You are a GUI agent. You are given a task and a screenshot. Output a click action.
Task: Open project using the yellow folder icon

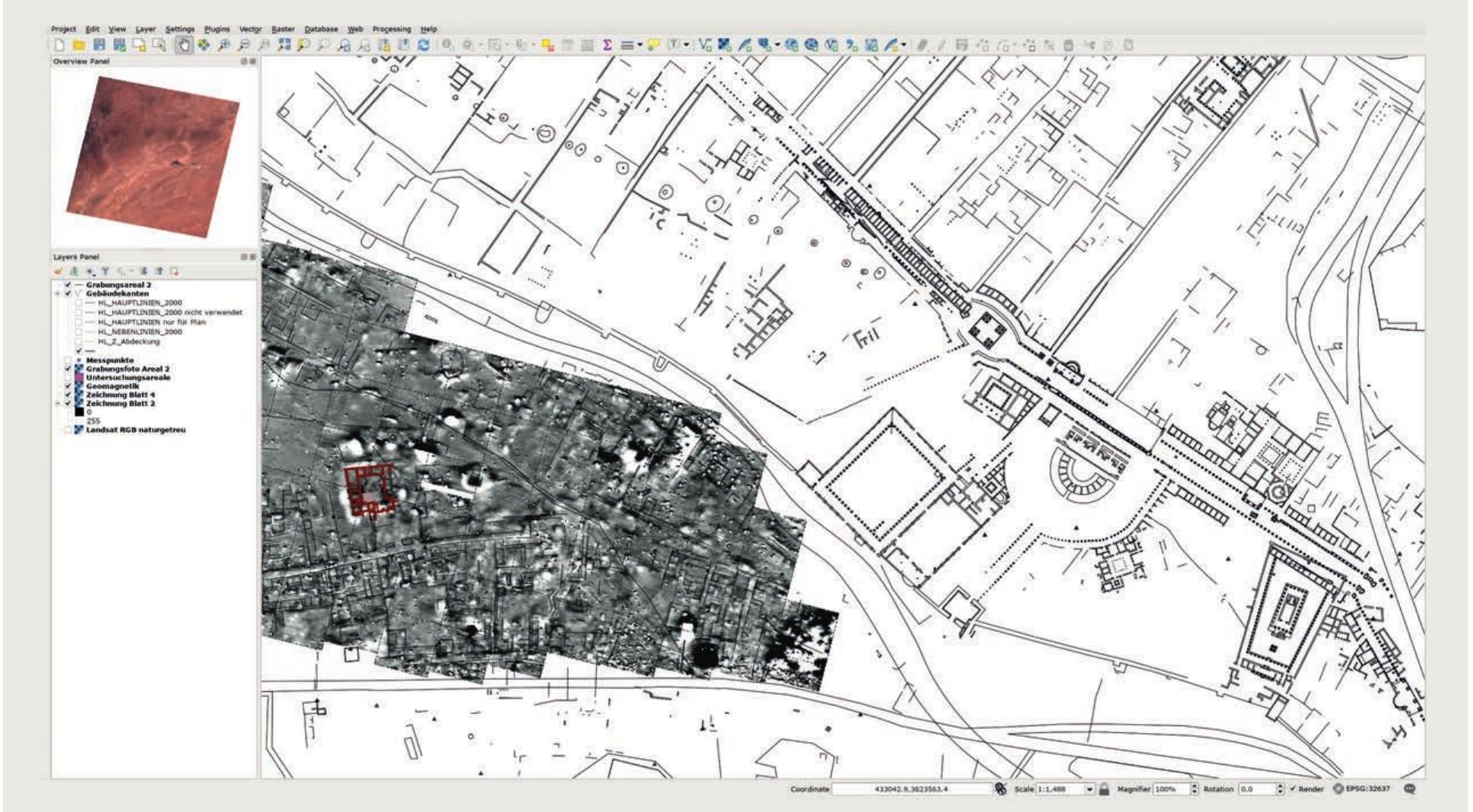pyautogui.click(x=79, y=46)
